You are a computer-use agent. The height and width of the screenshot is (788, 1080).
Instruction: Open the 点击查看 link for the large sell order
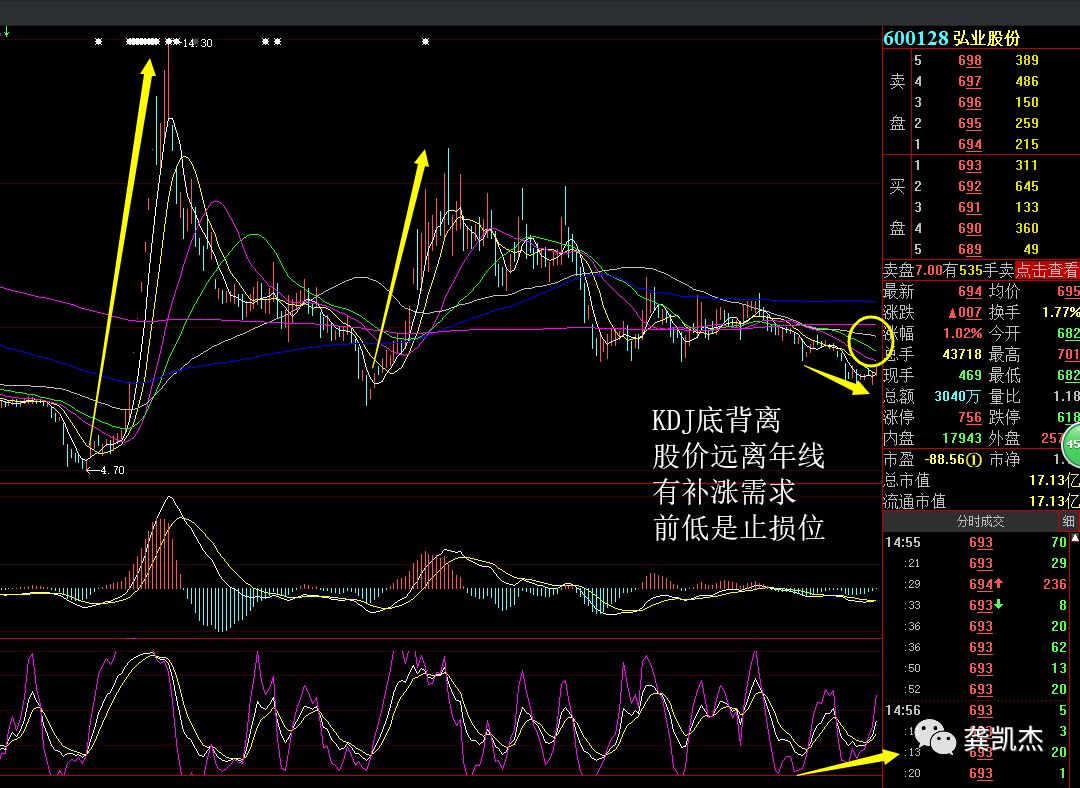1048,270
